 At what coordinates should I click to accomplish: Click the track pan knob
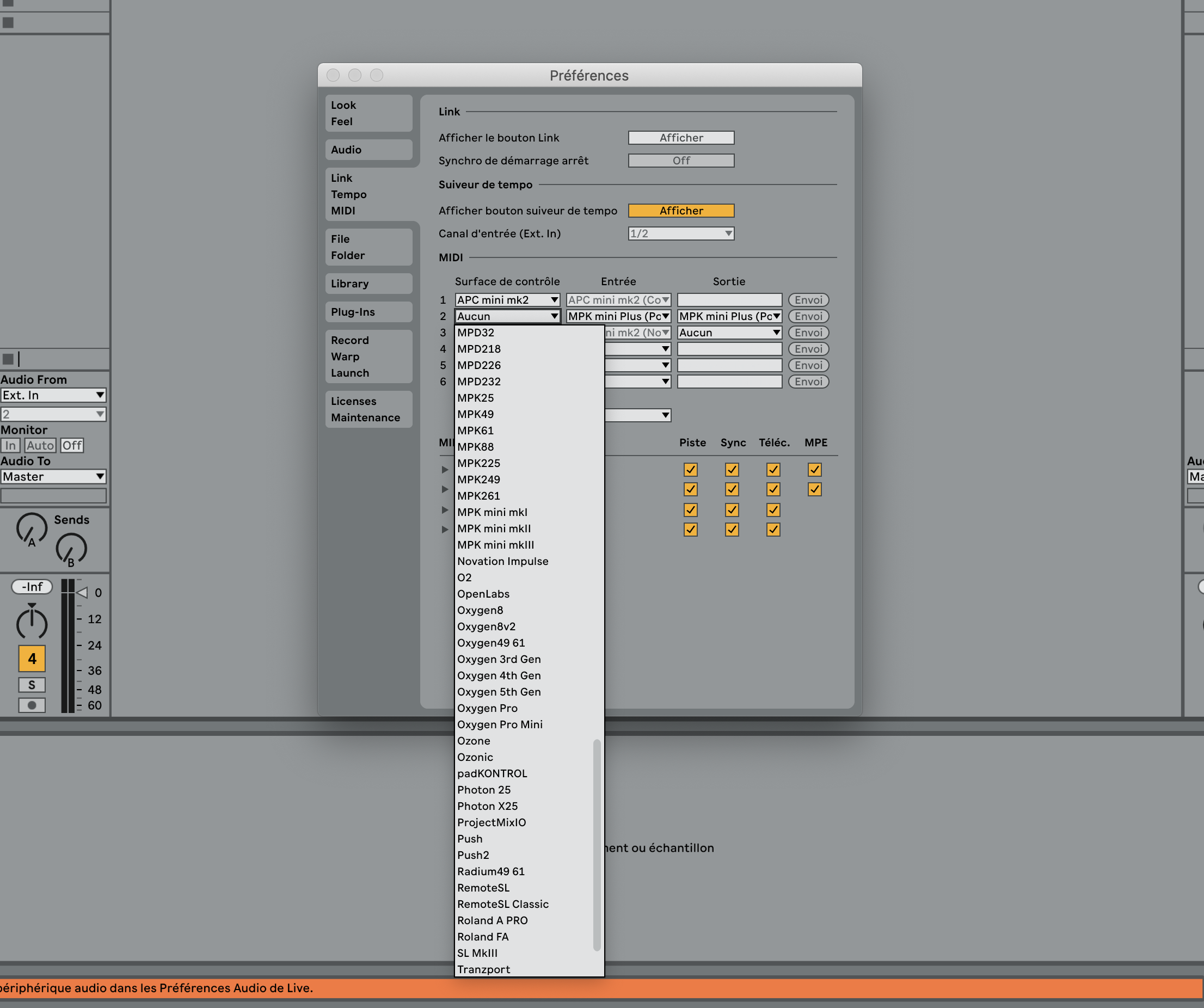[32, 623]
